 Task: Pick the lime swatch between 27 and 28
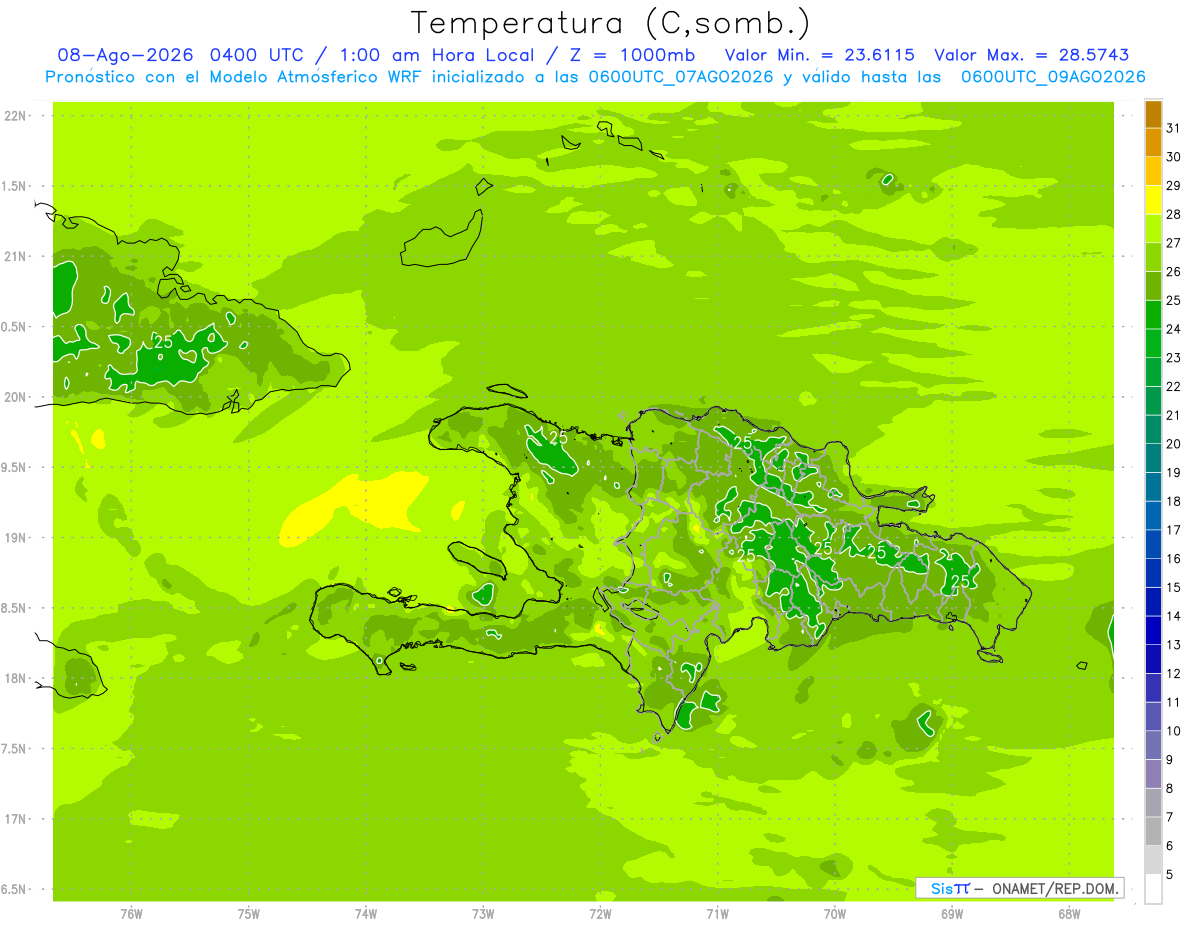pos(1153,228)
